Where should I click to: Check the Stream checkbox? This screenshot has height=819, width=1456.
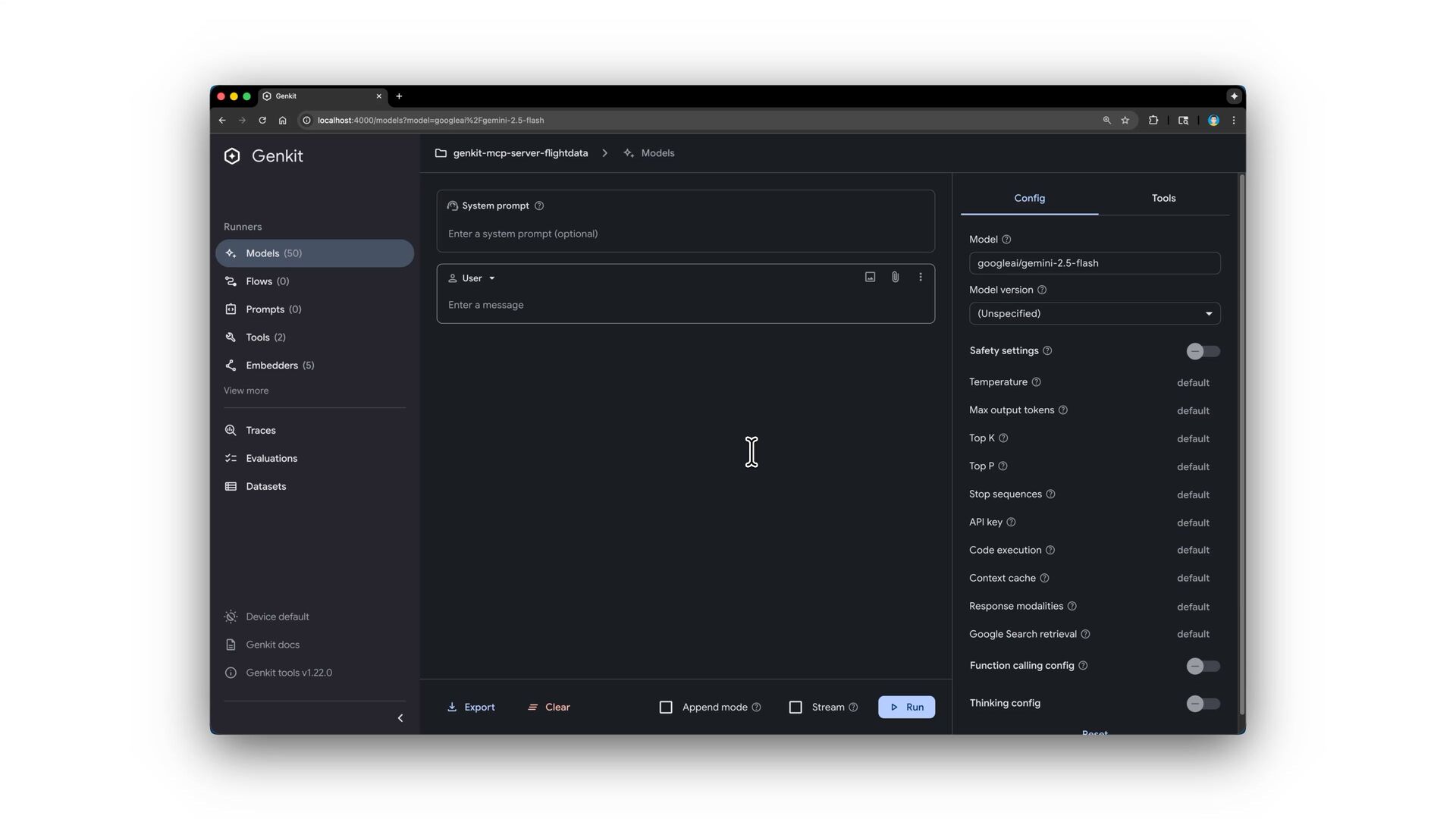pyautogui.click(x=795, y=708)
